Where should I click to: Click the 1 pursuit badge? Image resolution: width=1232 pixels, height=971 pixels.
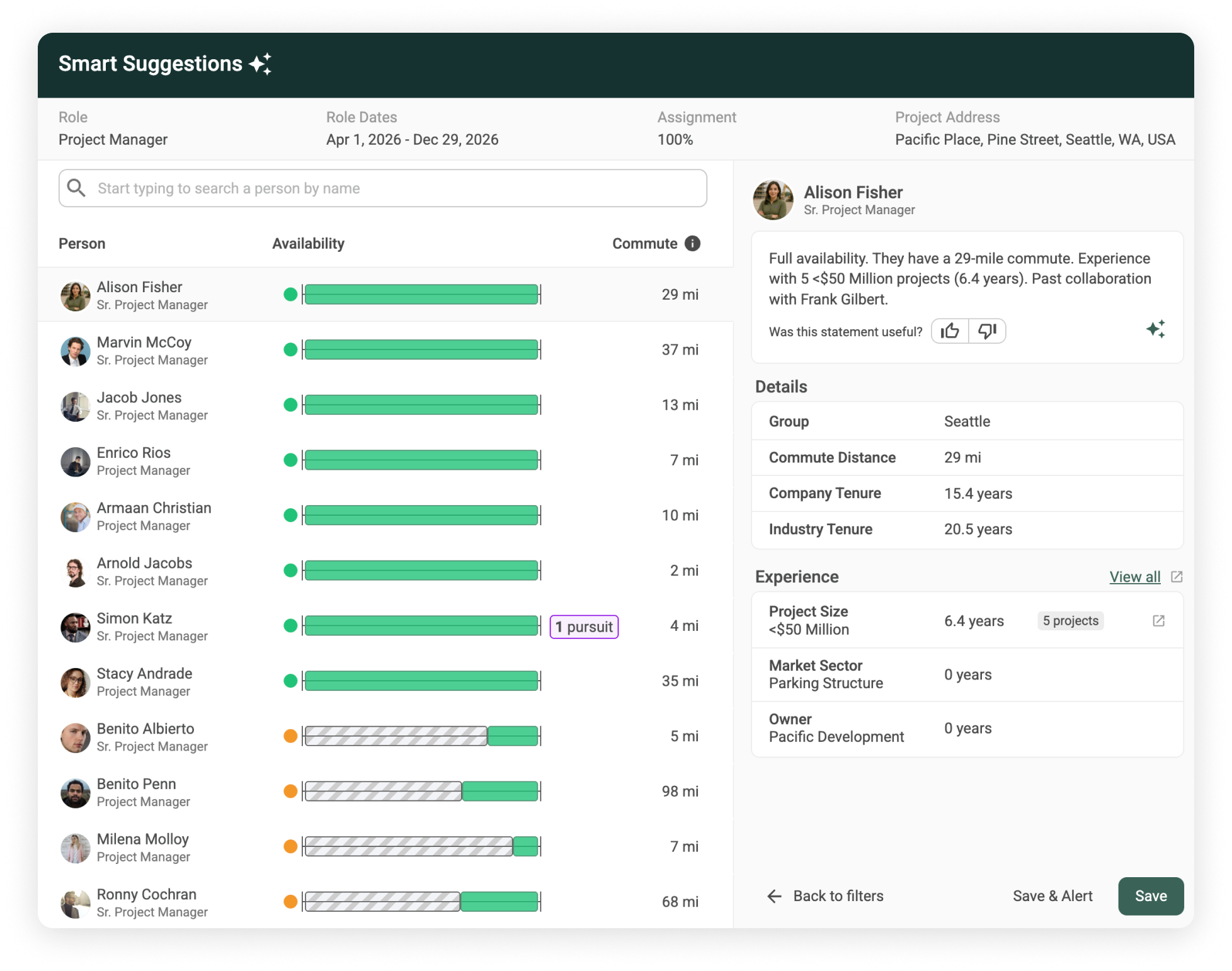tap(584, 627)
